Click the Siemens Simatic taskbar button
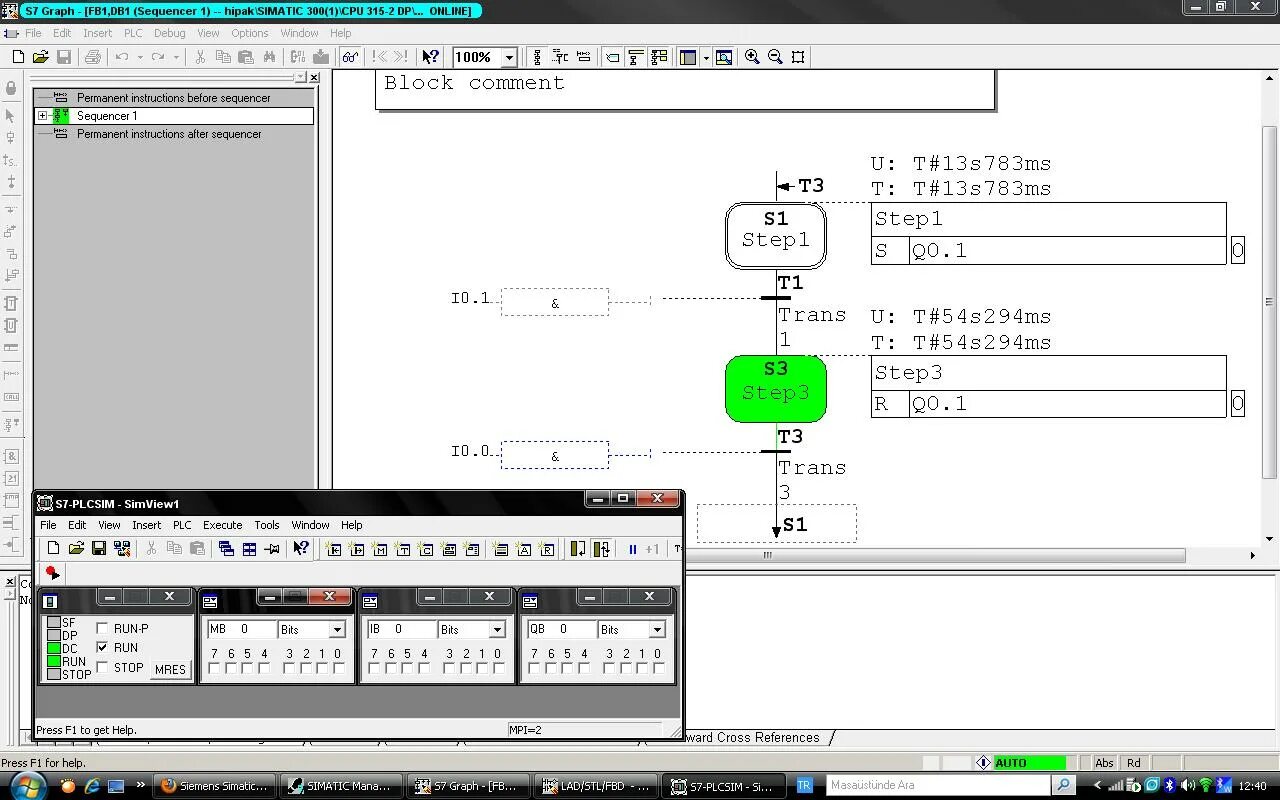This screenshot has height=800, width=1280. click(x=215, y=786)
